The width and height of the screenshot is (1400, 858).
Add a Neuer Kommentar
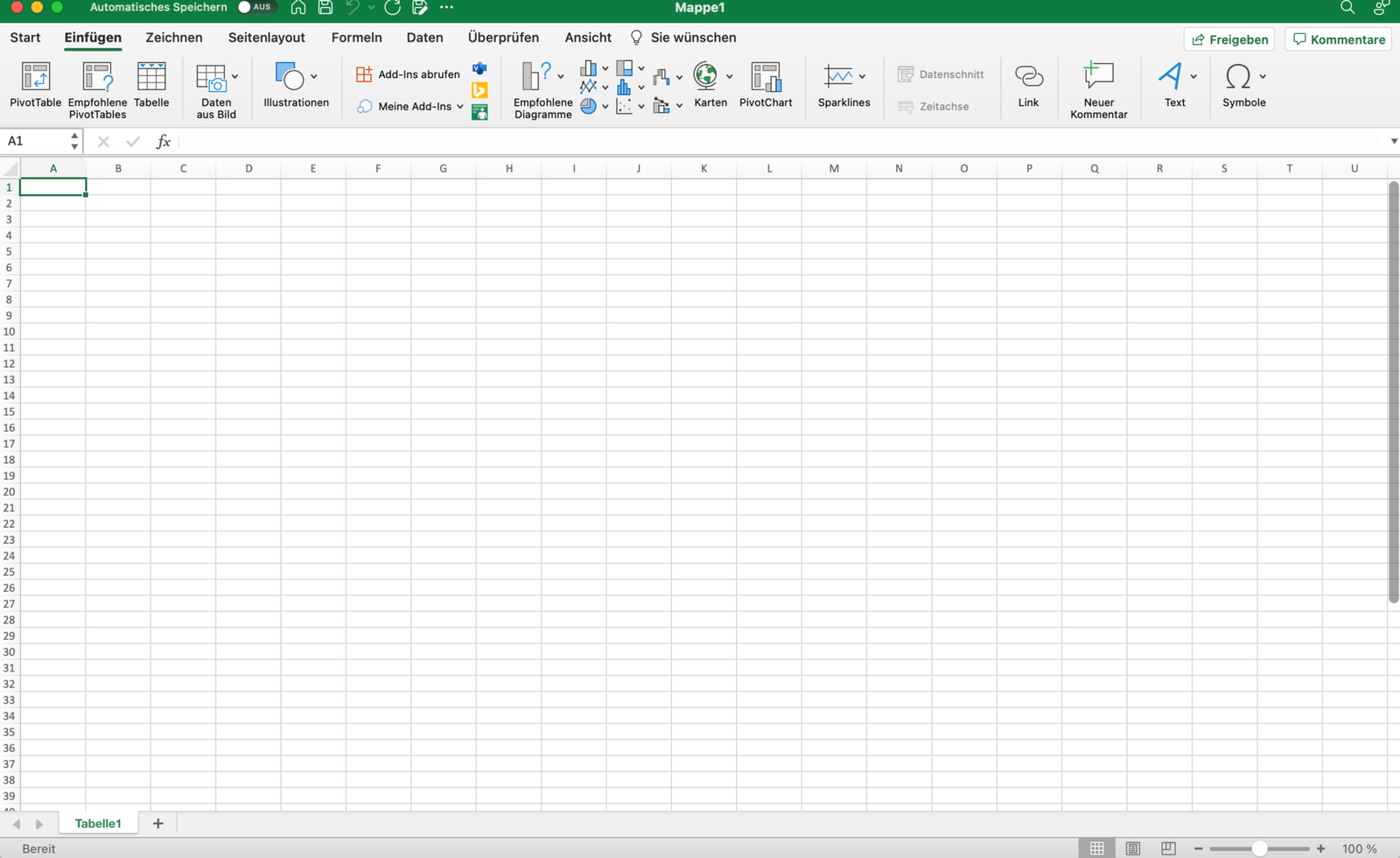[1099, 88]
